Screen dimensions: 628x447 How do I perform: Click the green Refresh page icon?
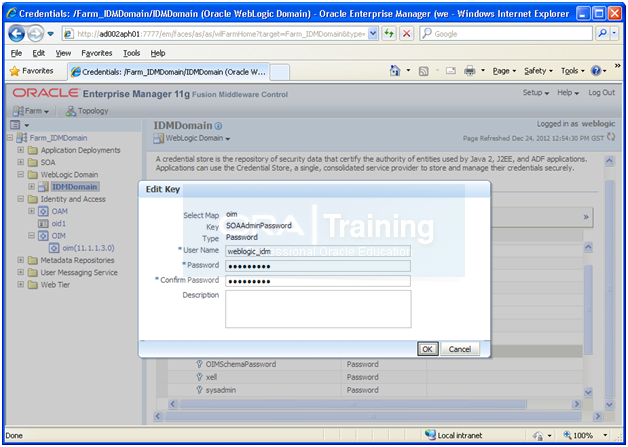[388, 34]
